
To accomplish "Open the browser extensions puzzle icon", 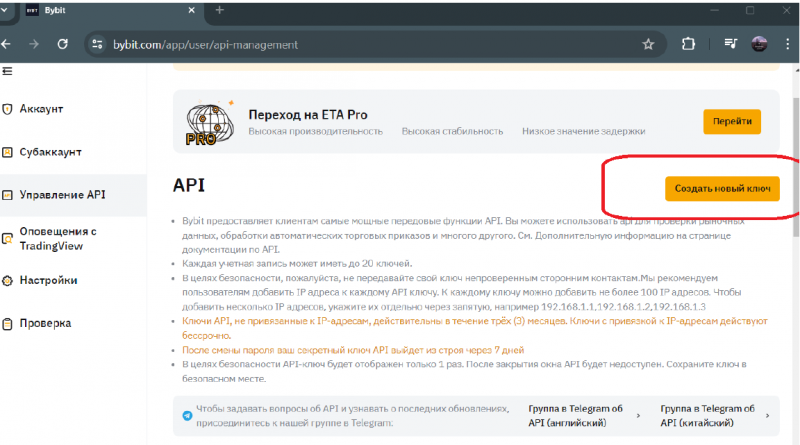I will point(688,44).
